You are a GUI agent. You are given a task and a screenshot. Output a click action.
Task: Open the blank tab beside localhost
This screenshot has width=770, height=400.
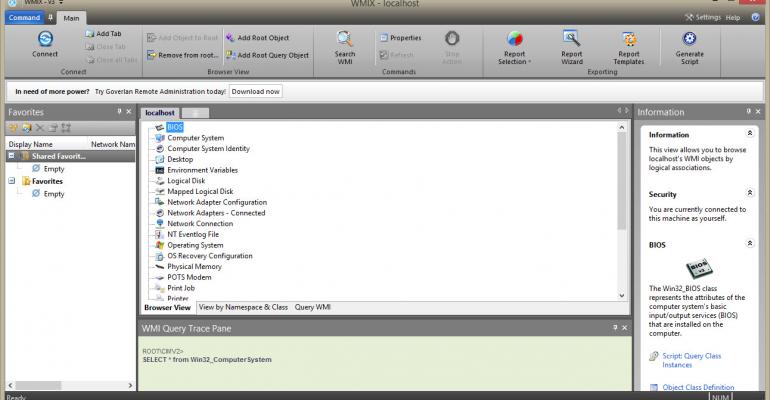pos(195,113)
